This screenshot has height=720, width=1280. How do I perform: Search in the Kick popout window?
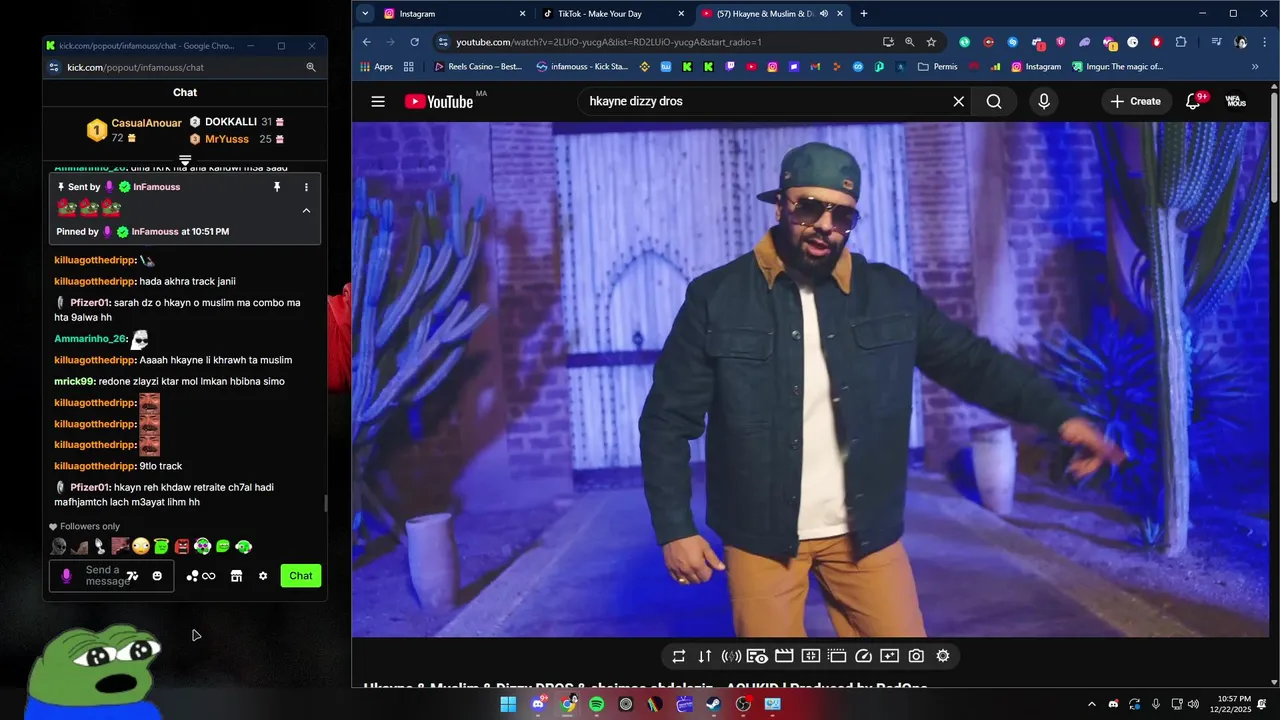[x=311, y=67]
